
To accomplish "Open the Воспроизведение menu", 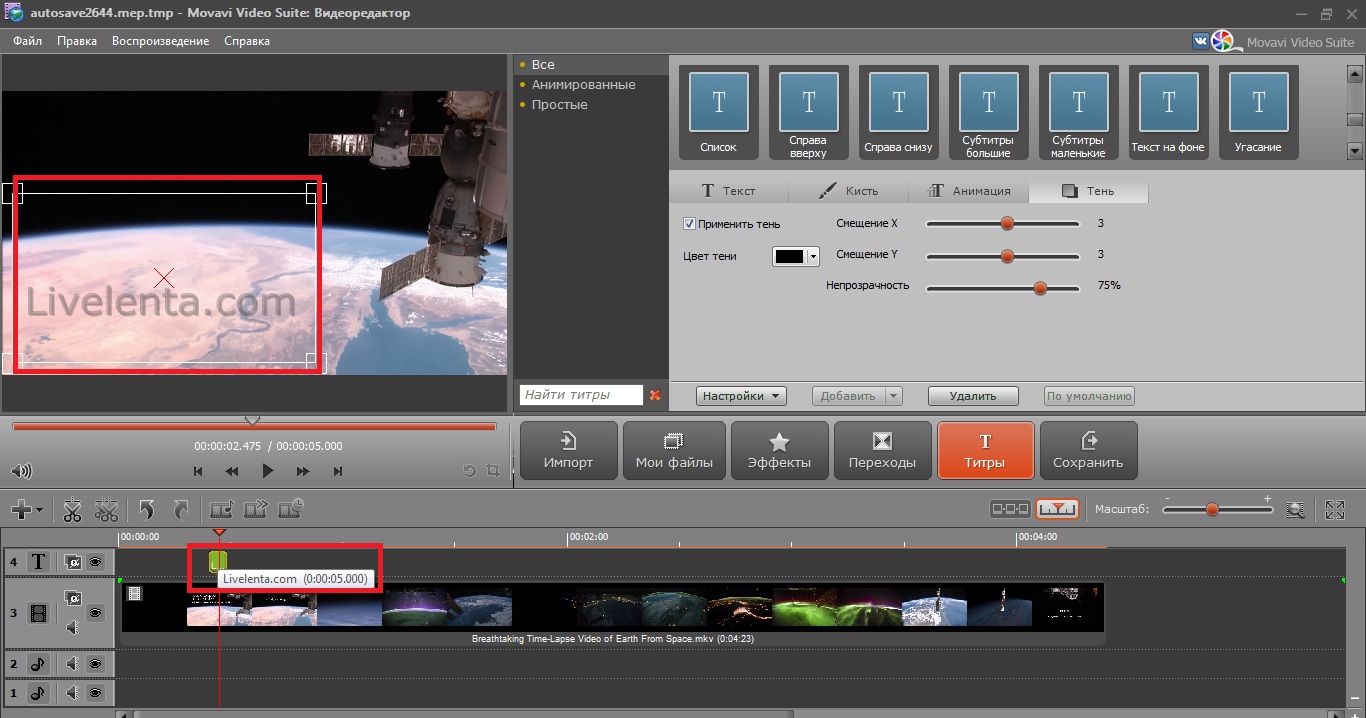I will pos(161,41).
